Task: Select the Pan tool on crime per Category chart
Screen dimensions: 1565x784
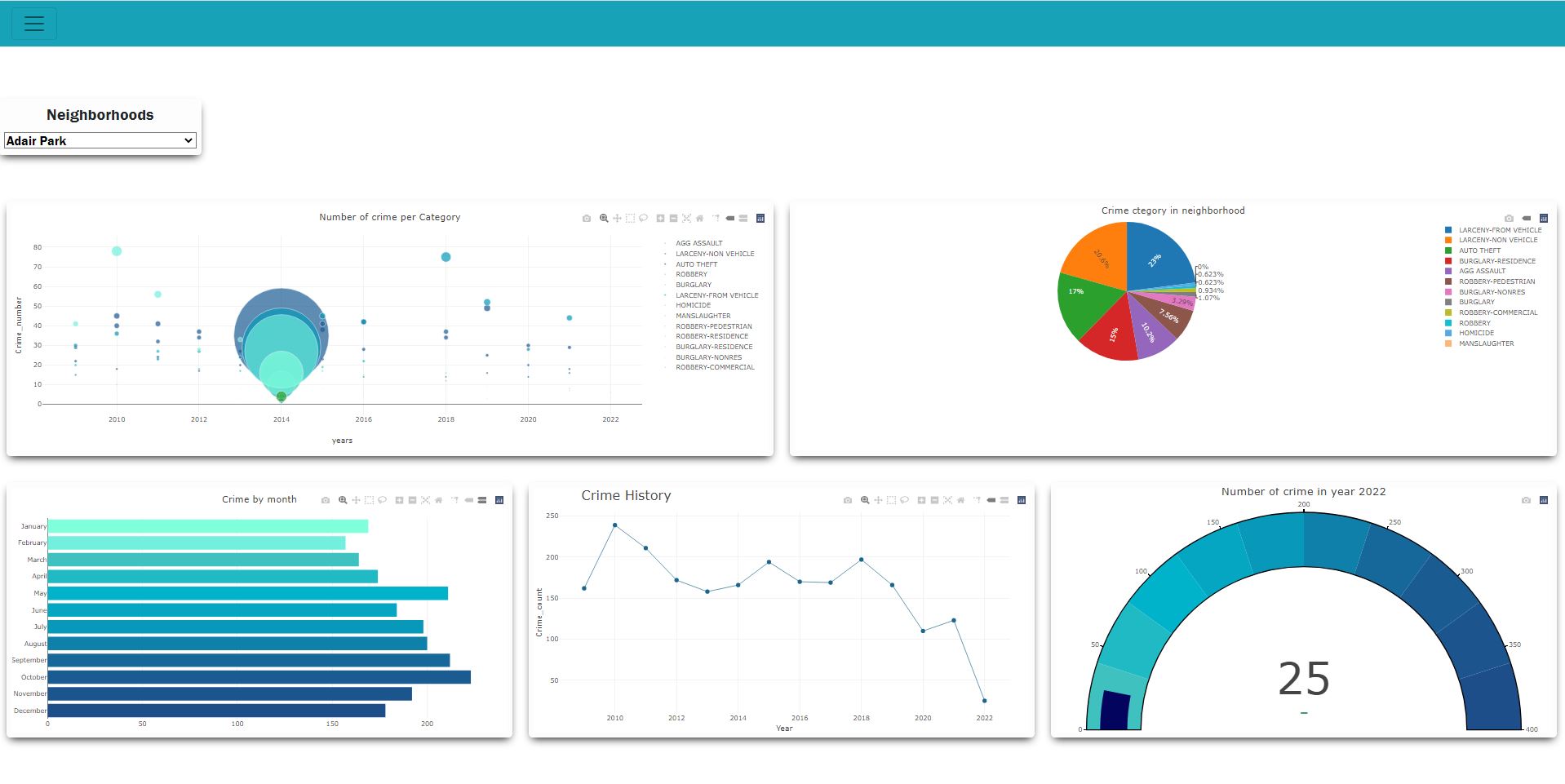Action: [x=617, y=218]
